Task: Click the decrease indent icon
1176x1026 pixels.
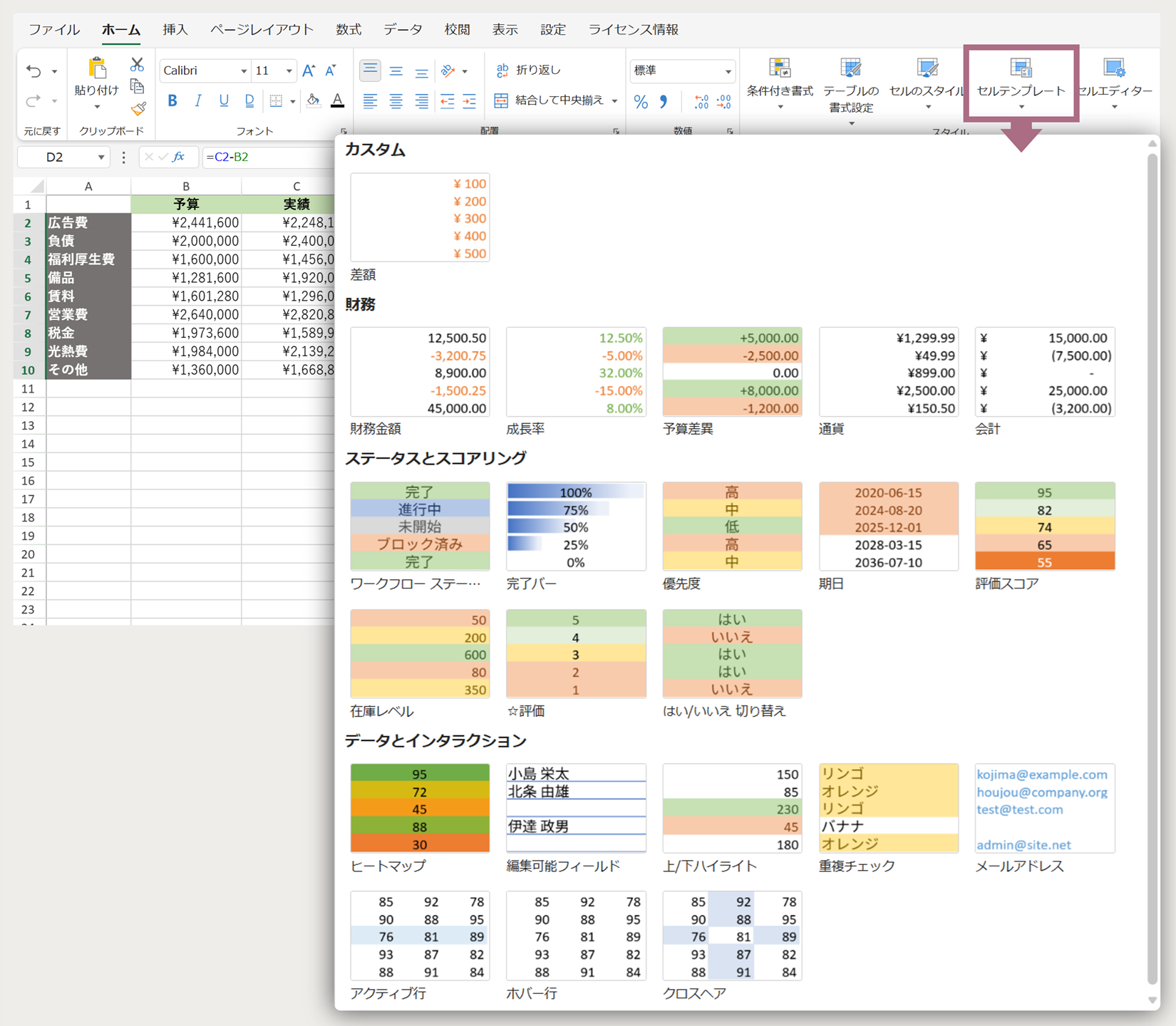Action: pyautogui.click(x=447, y=101)
